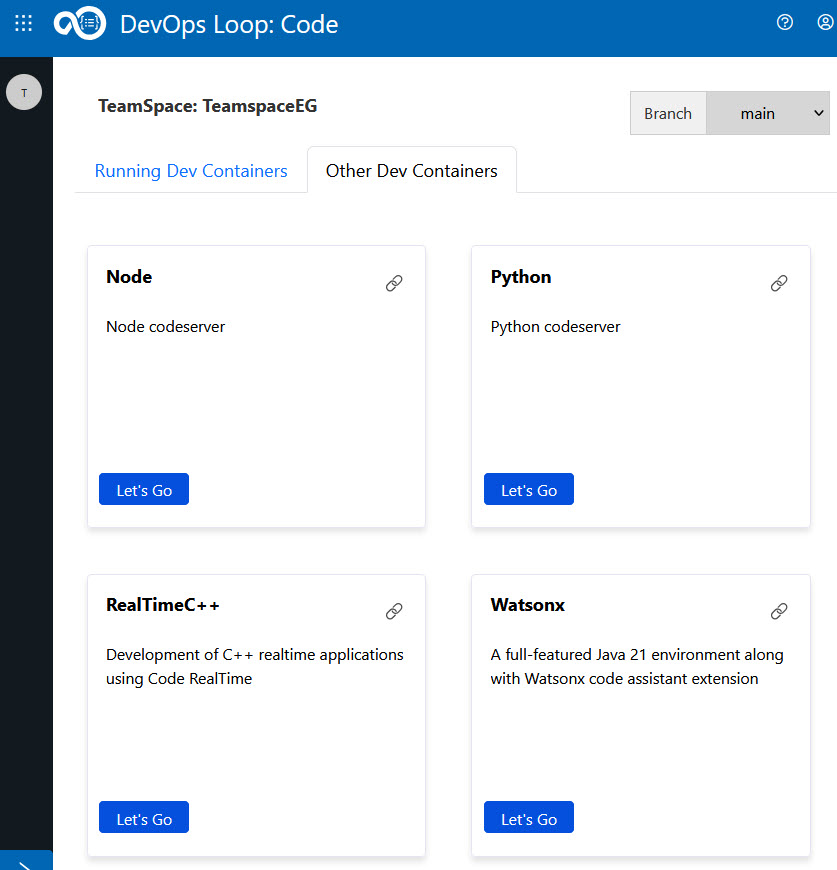
Task: Expand the left sidebar with arrow
Action: click(26, 862)
